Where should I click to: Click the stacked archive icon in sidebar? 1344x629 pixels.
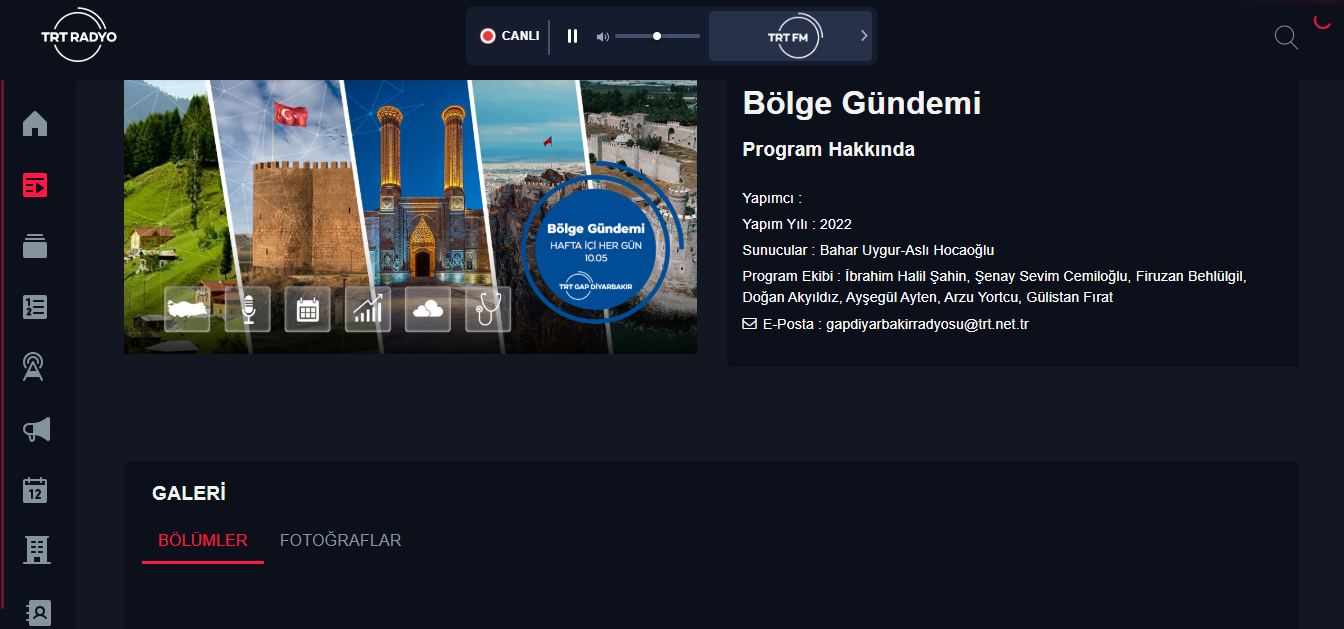tap(36, 246)
